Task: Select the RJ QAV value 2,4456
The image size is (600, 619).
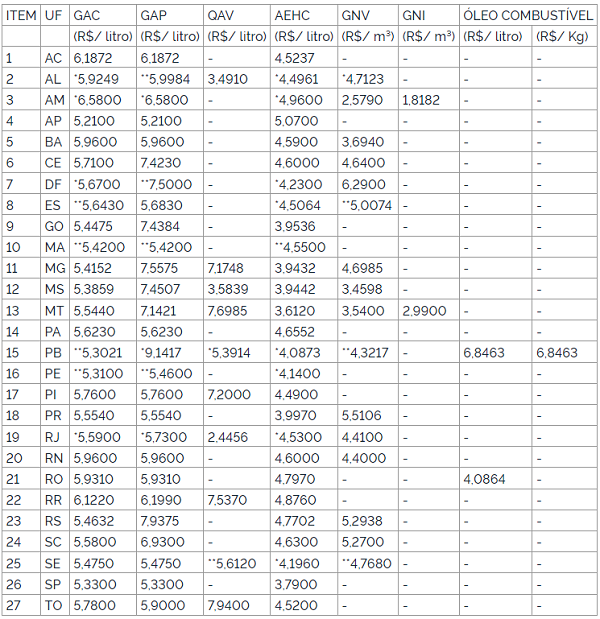Action: [x=227, y=437]
